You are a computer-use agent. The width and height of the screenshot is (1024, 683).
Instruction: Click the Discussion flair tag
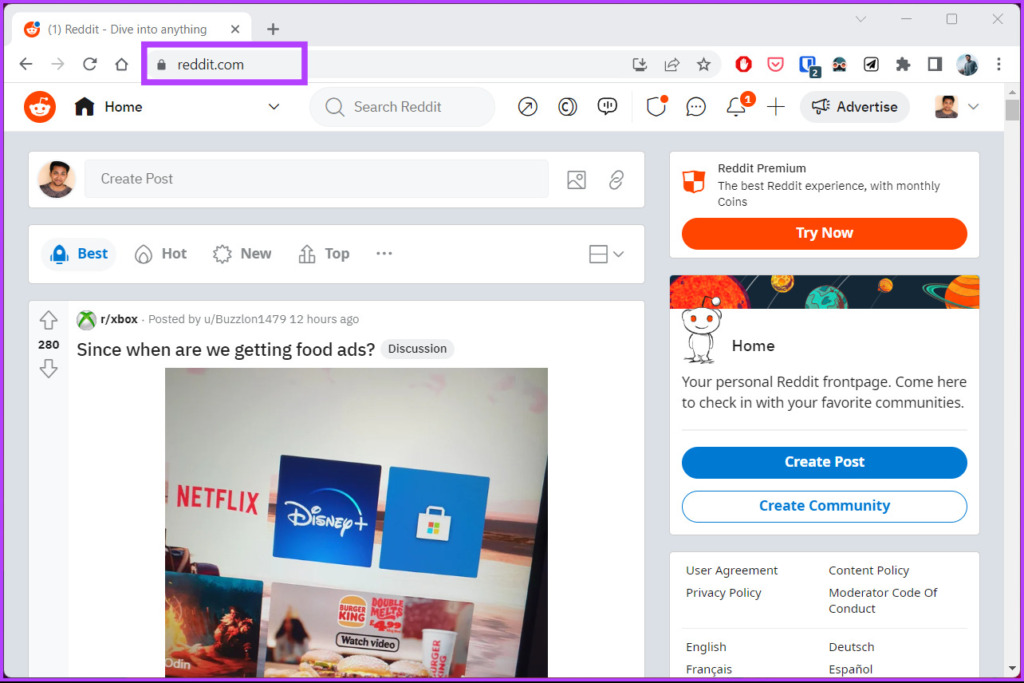pos(417,349)
